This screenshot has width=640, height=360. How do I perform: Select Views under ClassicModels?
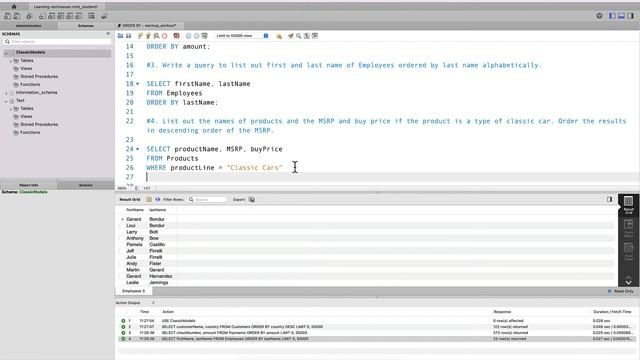coord(26,69)
